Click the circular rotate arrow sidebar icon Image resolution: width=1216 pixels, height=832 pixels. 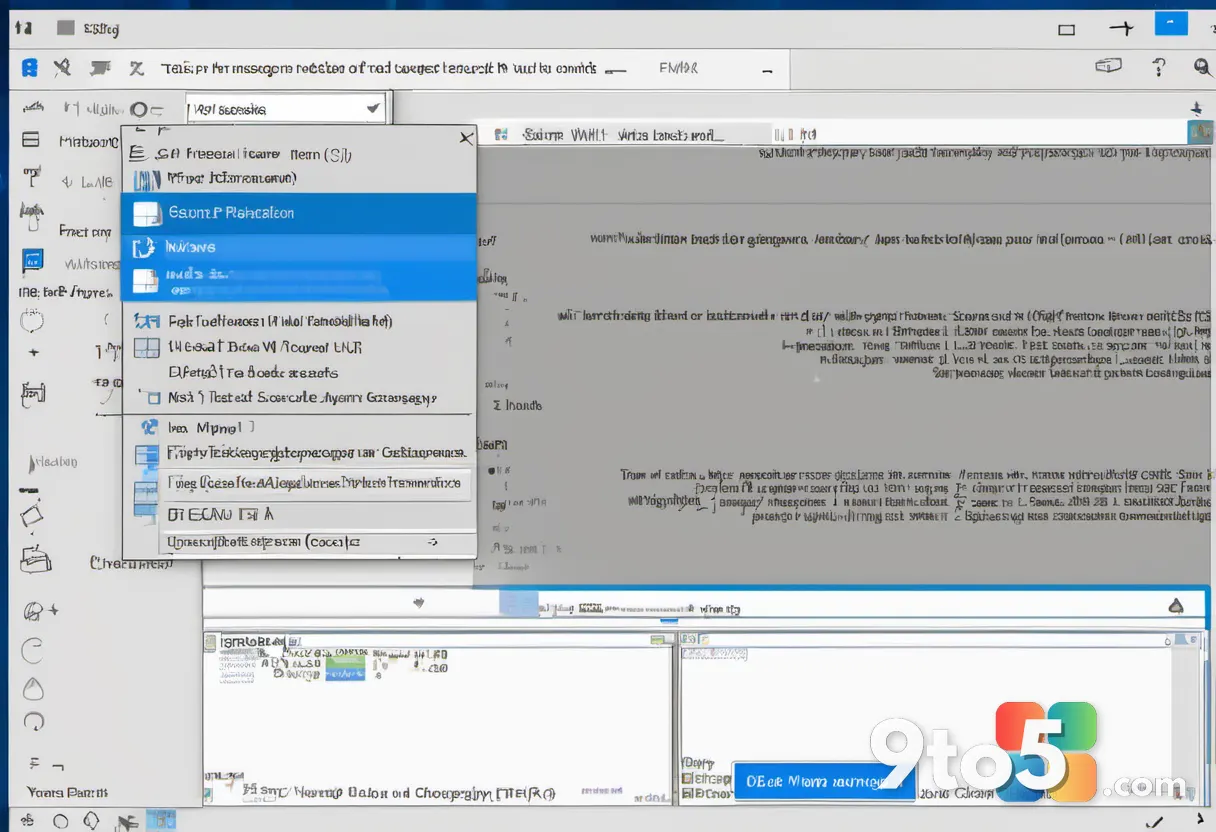34,721
